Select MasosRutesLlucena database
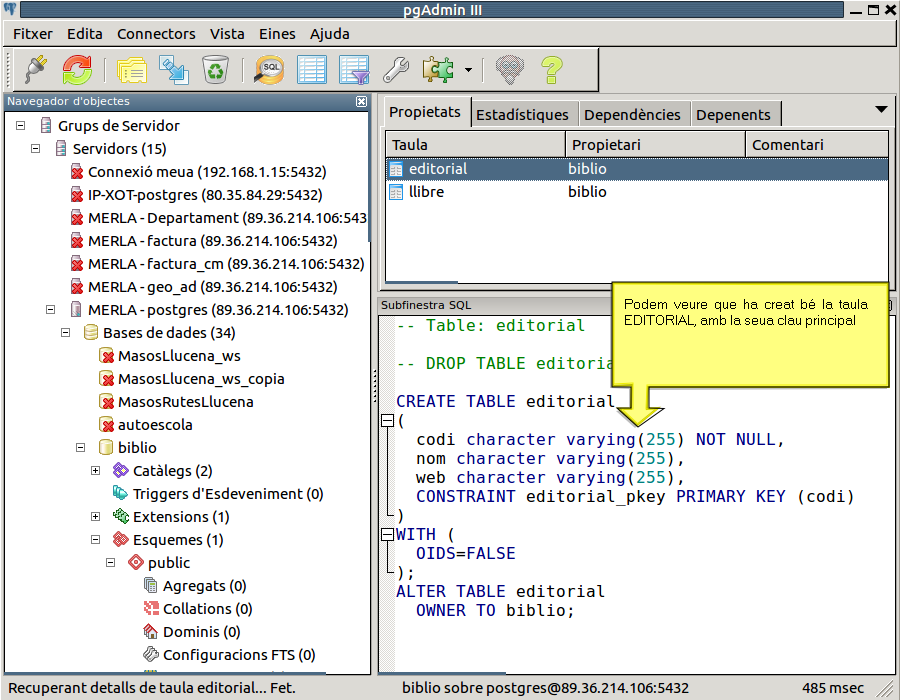Screen dimensions: 900x700 pos(185,402)
